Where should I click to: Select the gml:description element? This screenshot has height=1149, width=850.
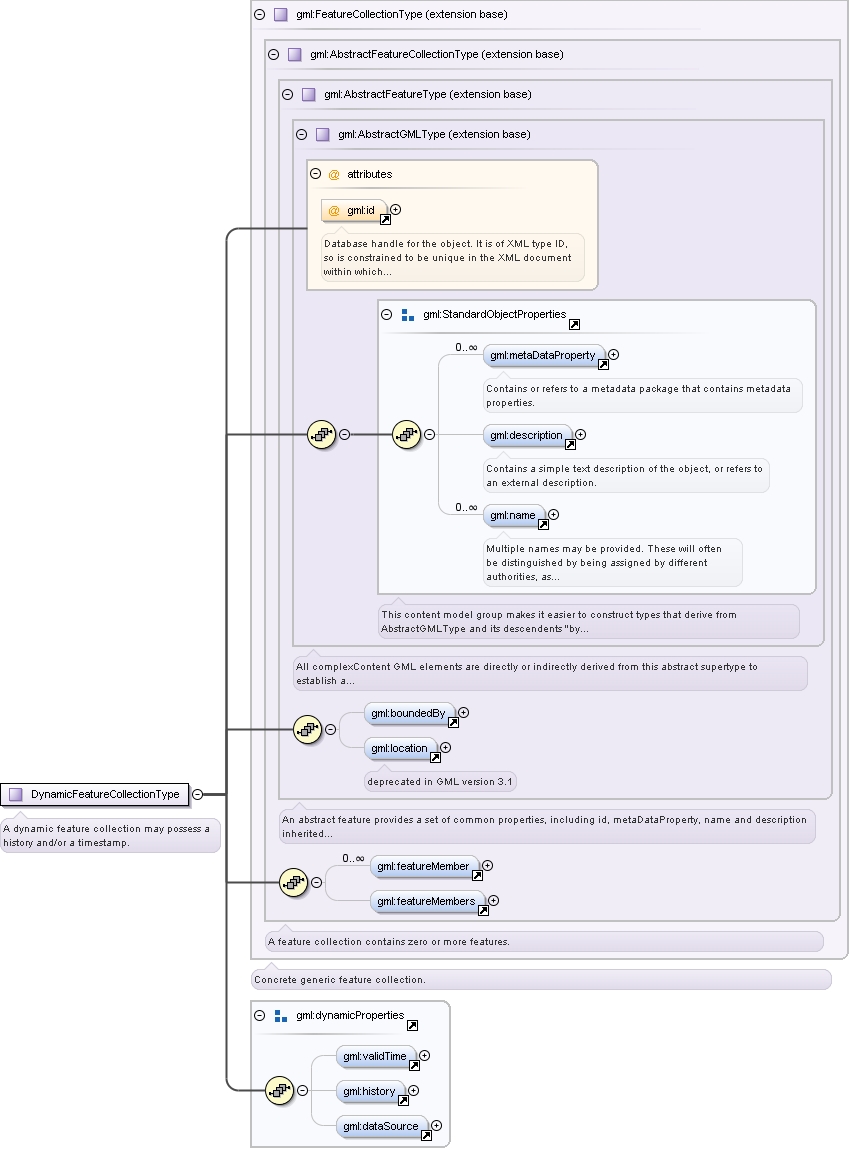[x=527, y=435]
